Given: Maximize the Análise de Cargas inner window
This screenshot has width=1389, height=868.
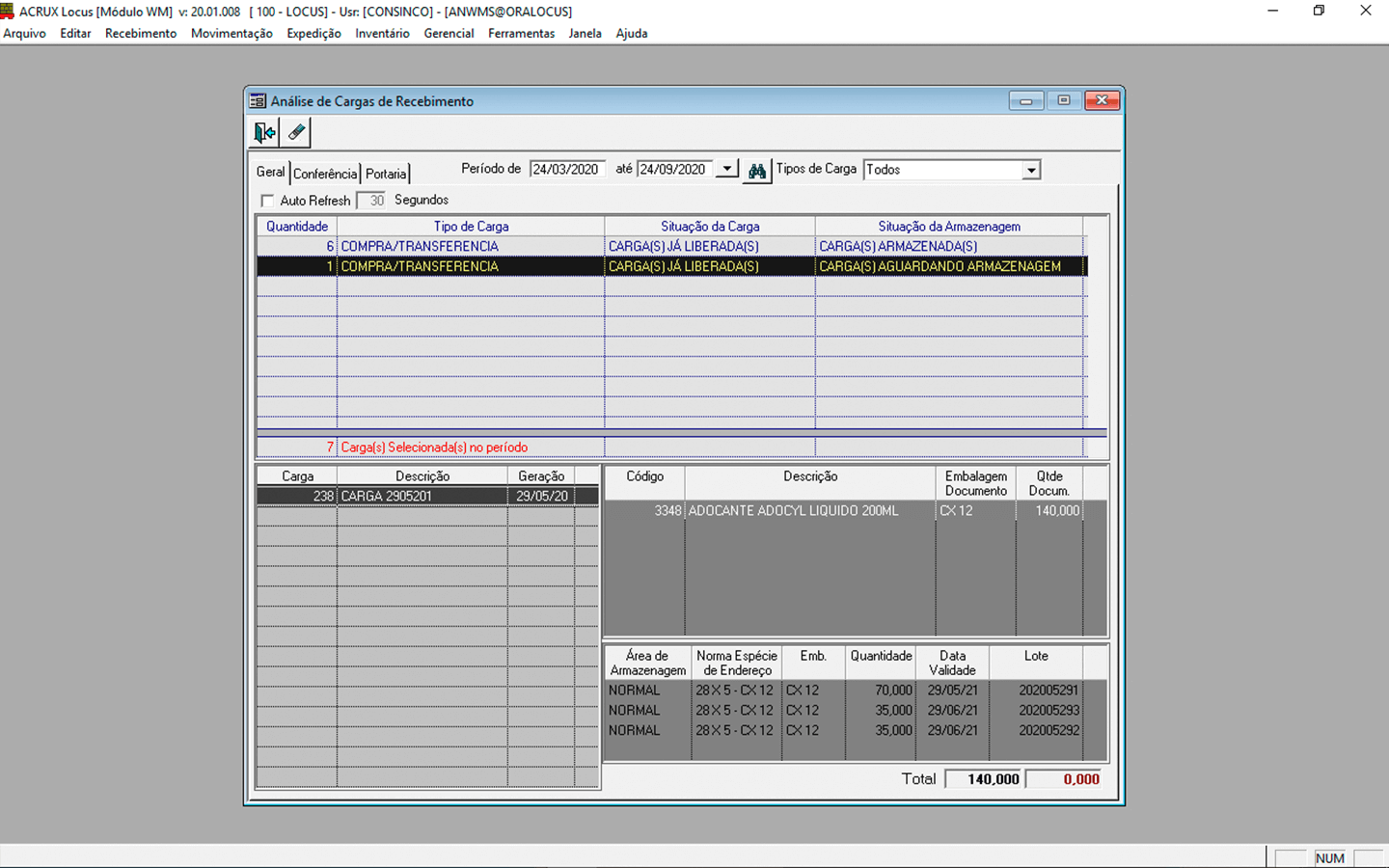Looking at the screenshot, I should [1063, 100].
